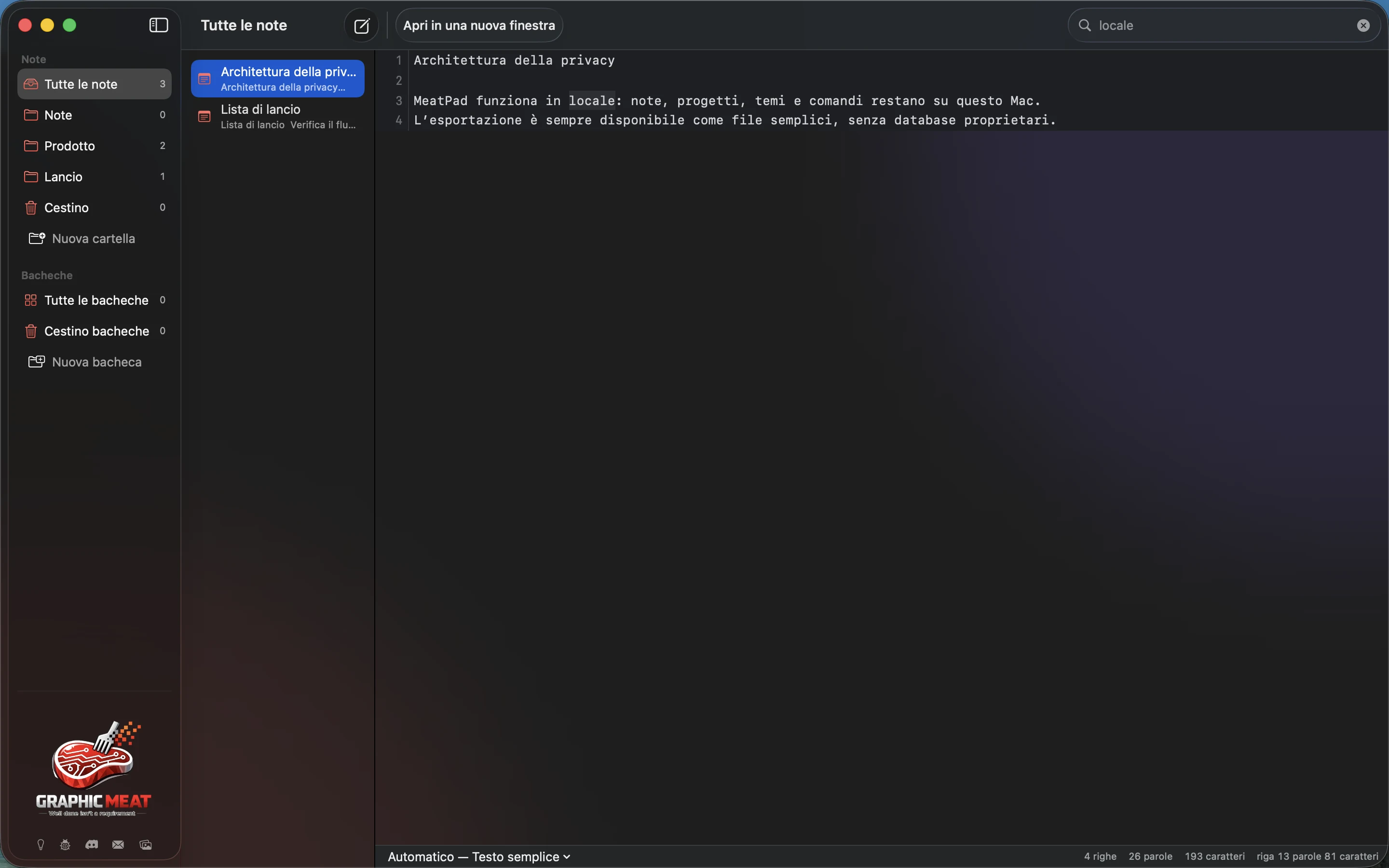The height and width of the screenshot is (868, 1389).
Task: Select 'Tutte le note' in the sidebar
Action: click(x=94, y=84)
